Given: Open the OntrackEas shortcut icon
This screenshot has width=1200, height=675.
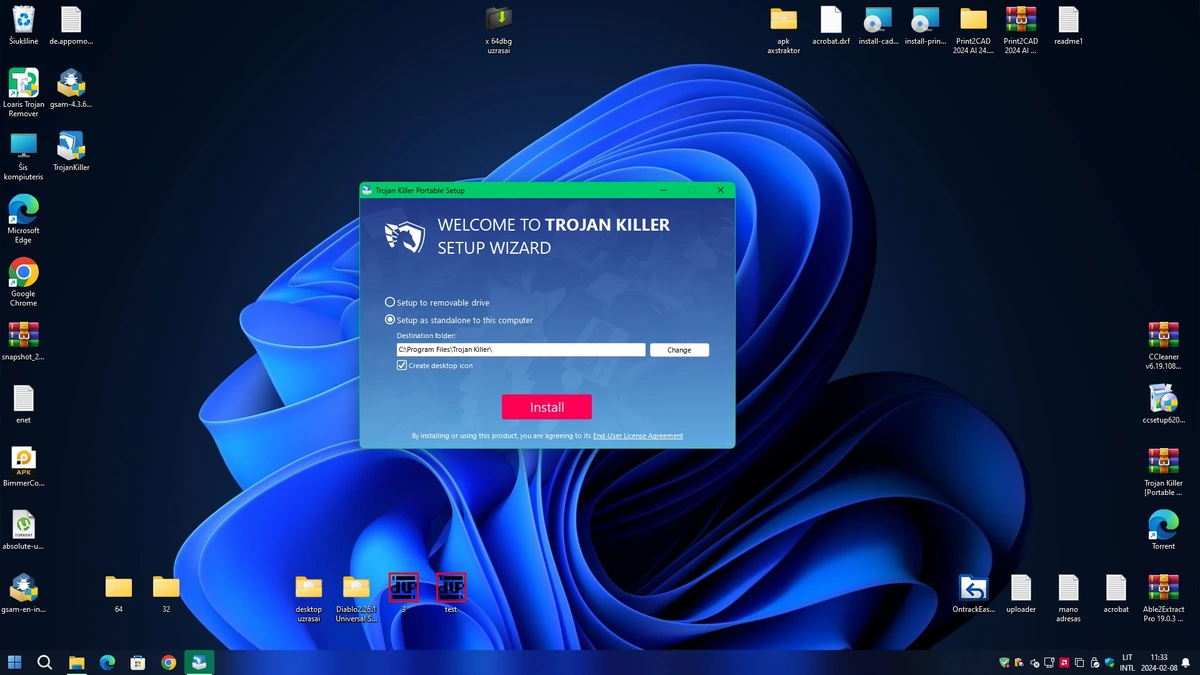Looking at the screenshot, I should pyautogui.click(x=973, y=593).
